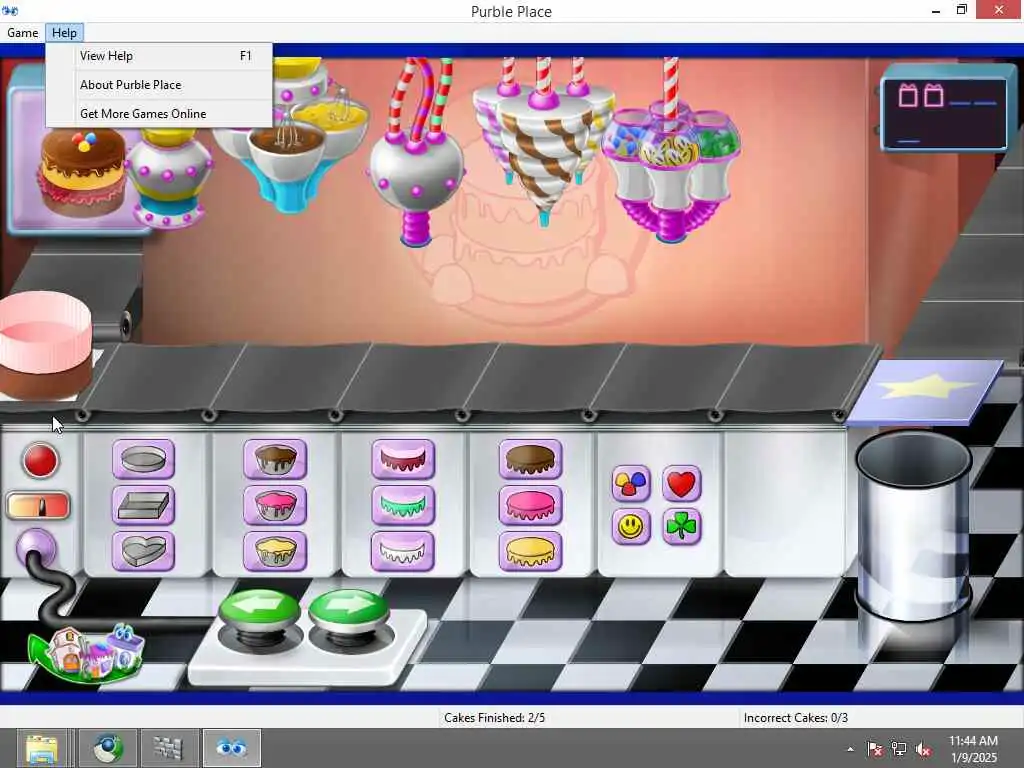Select the round cake pan
1024x768 pixels.
point(144,459)
